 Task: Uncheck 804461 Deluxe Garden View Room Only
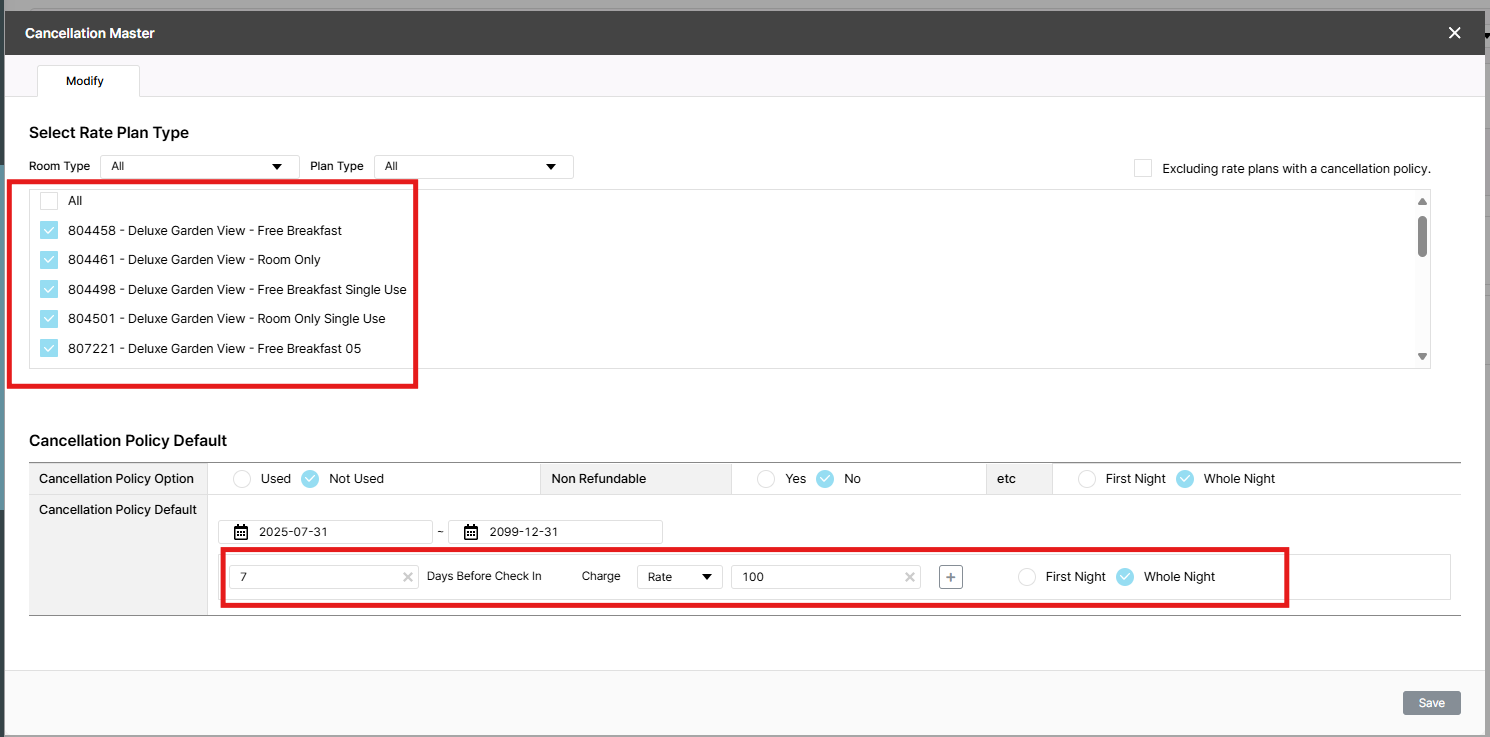click(x=49, y=260)
